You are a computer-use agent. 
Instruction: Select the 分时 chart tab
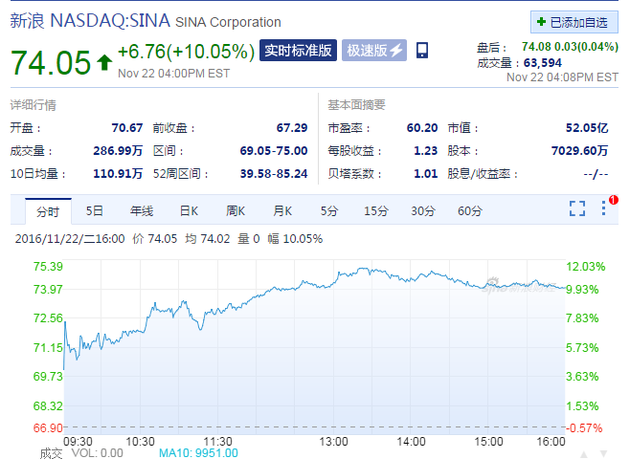pos(48,211)
